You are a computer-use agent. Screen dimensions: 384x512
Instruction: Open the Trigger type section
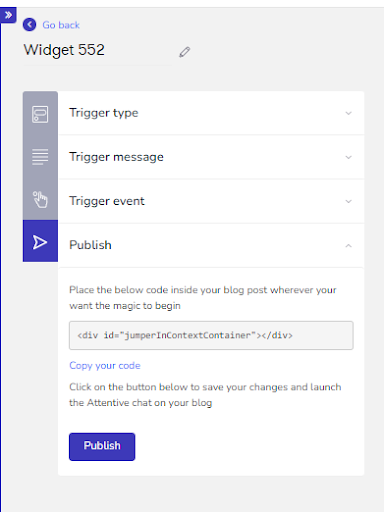click(211, 113)
